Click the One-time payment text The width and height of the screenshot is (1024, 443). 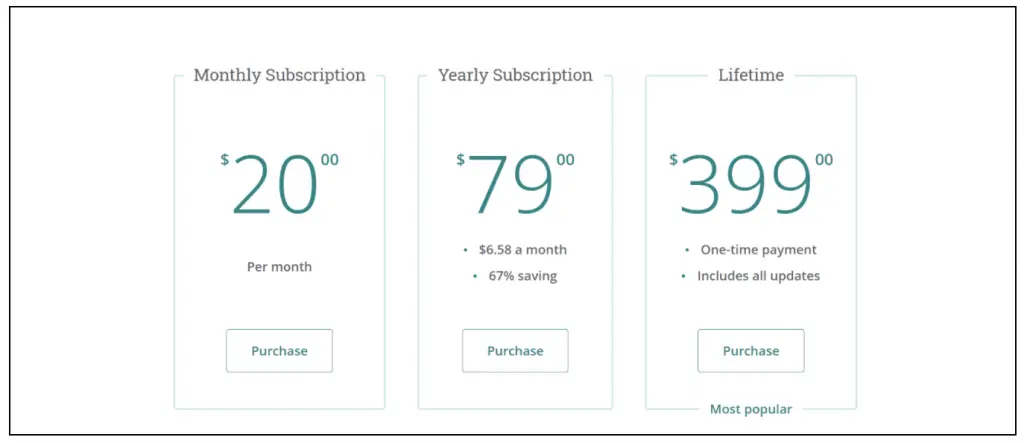(x=758, y=250)
